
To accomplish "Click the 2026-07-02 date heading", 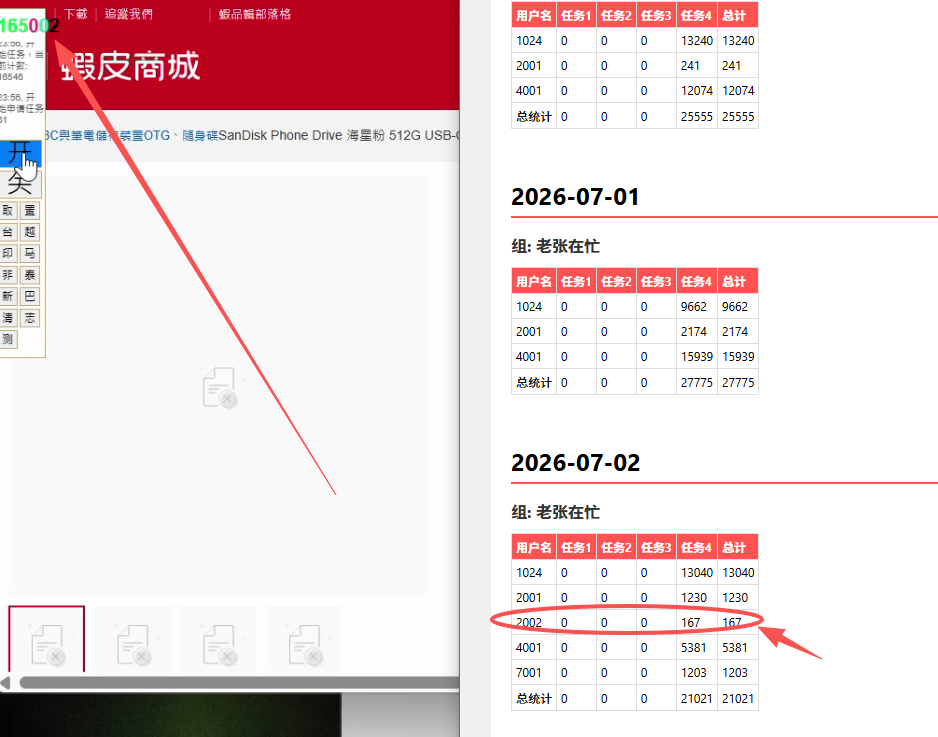I will pos(575,462).
